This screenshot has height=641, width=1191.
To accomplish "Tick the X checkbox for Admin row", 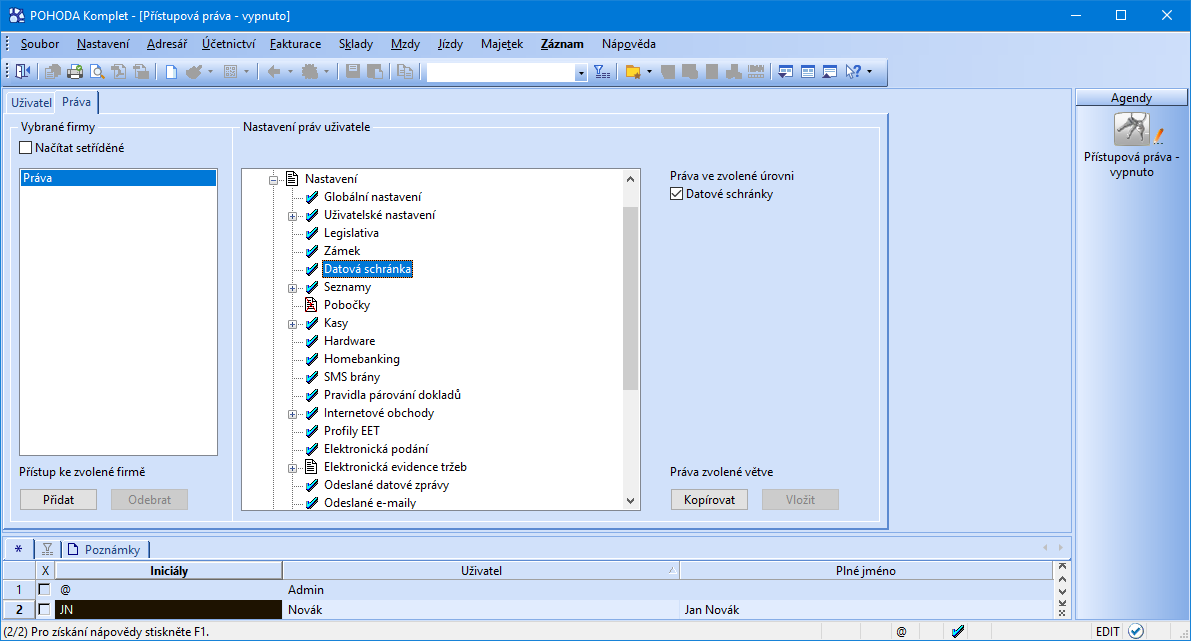I will point(44,589).
